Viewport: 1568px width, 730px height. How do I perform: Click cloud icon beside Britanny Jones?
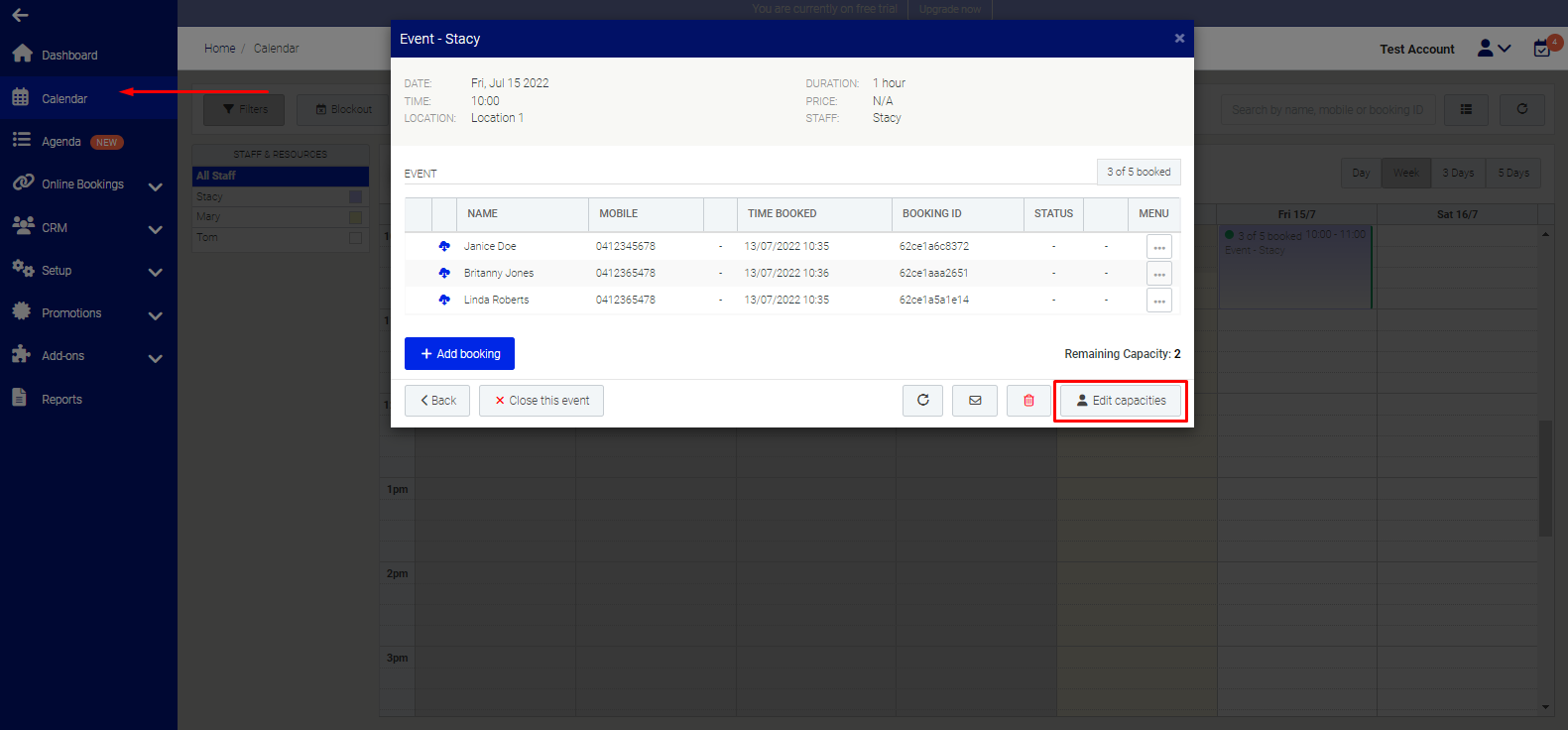[x=444, y=273]
